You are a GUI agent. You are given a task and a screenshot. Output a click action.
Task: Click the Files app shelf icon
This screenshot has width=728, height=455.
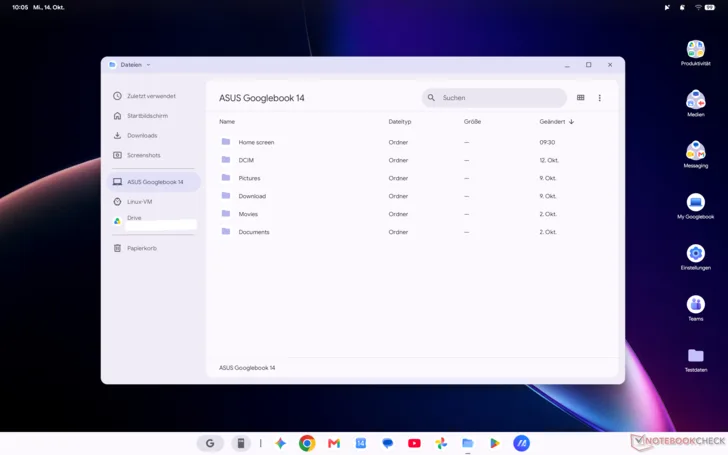point(468,443)
